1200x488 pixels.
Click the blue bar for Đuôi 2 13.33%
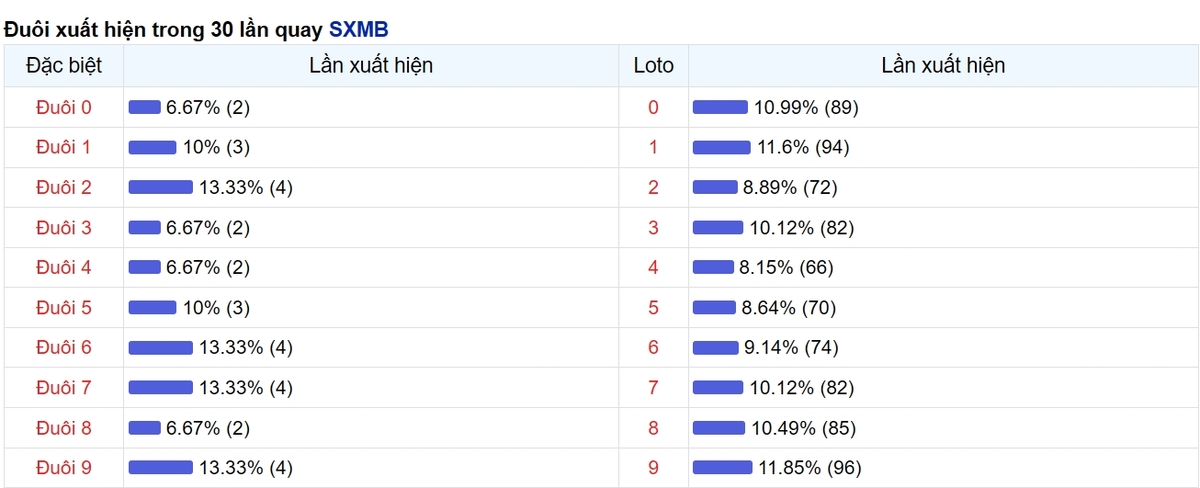tap(161, 187)
